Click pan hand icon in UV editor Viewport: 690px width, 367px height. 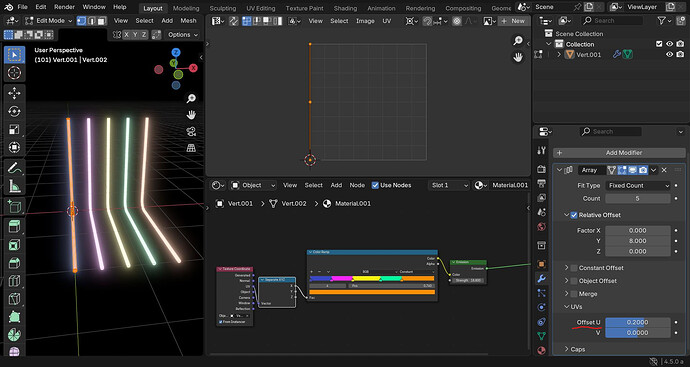point(518,57)
